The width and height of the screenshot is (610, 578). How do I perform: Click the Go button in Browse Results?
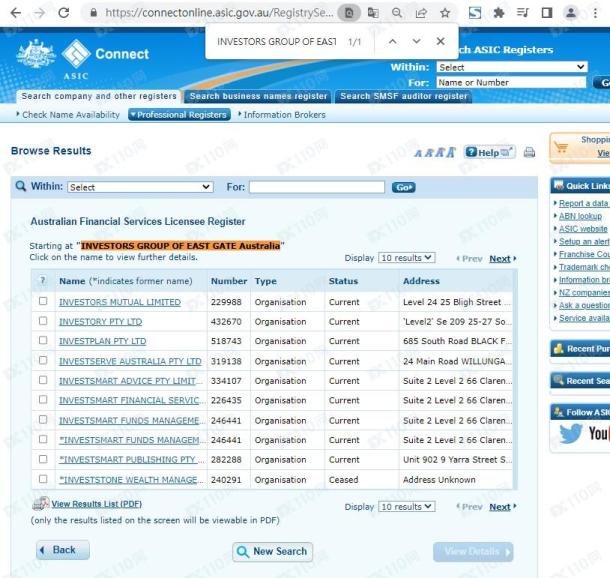tap(403, 187)
